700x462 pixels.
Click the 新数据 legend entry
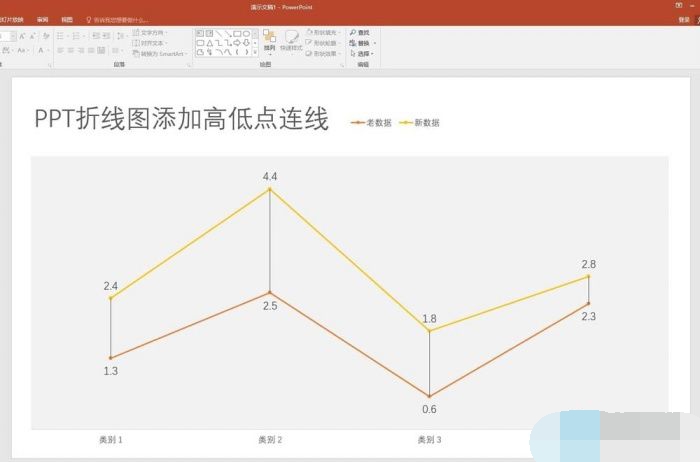coord(426,123)
